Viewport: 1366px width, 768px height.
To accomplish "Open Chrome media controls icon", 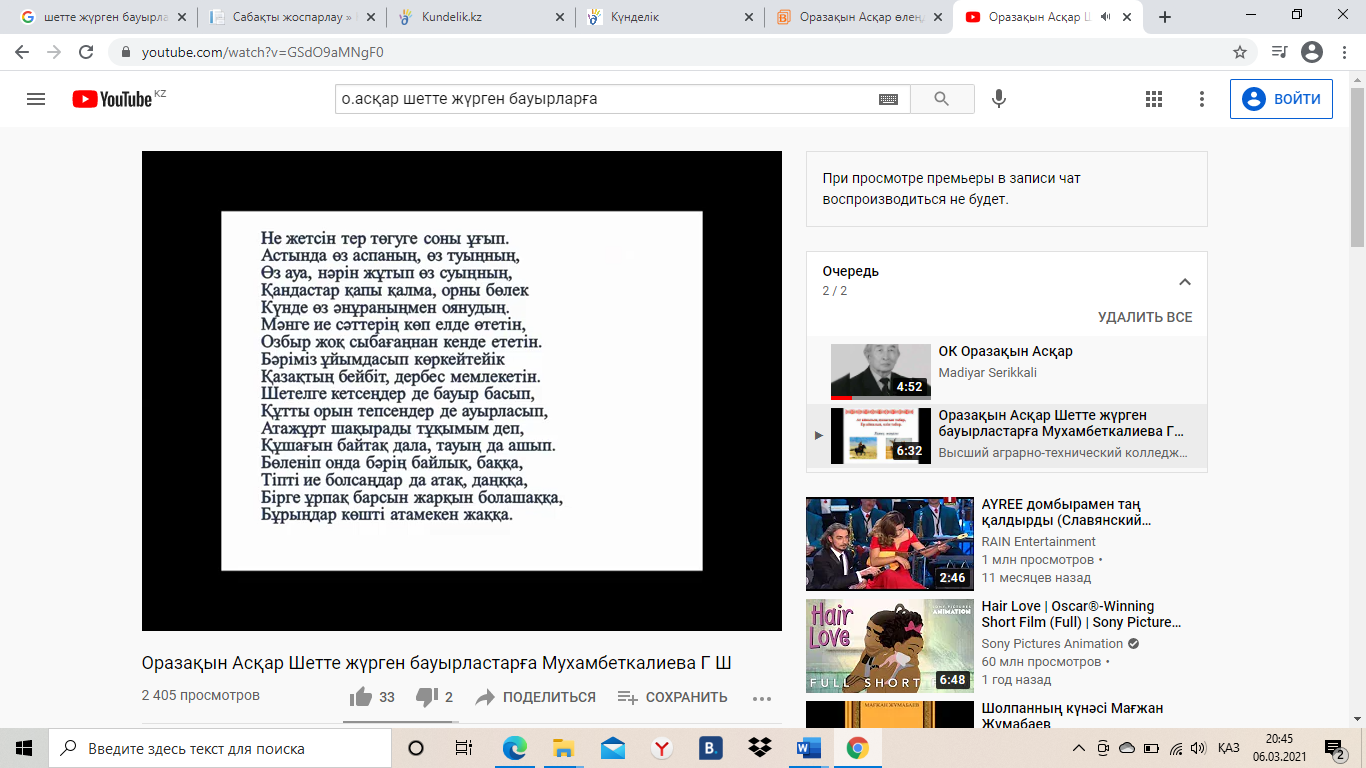I will pyautogui.click(x=1279, y=52).
